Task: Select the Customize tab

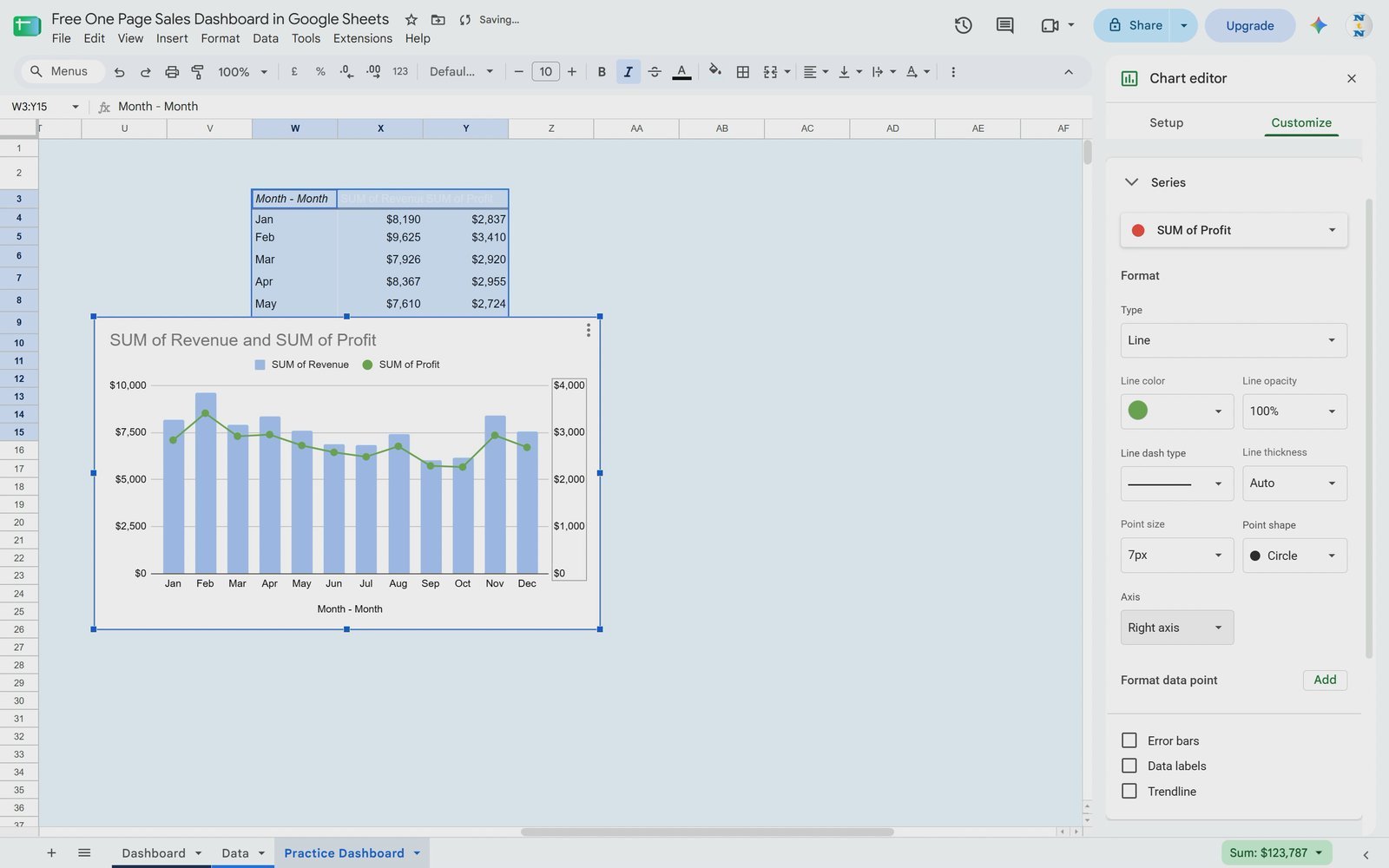Action: point(1300,122)
